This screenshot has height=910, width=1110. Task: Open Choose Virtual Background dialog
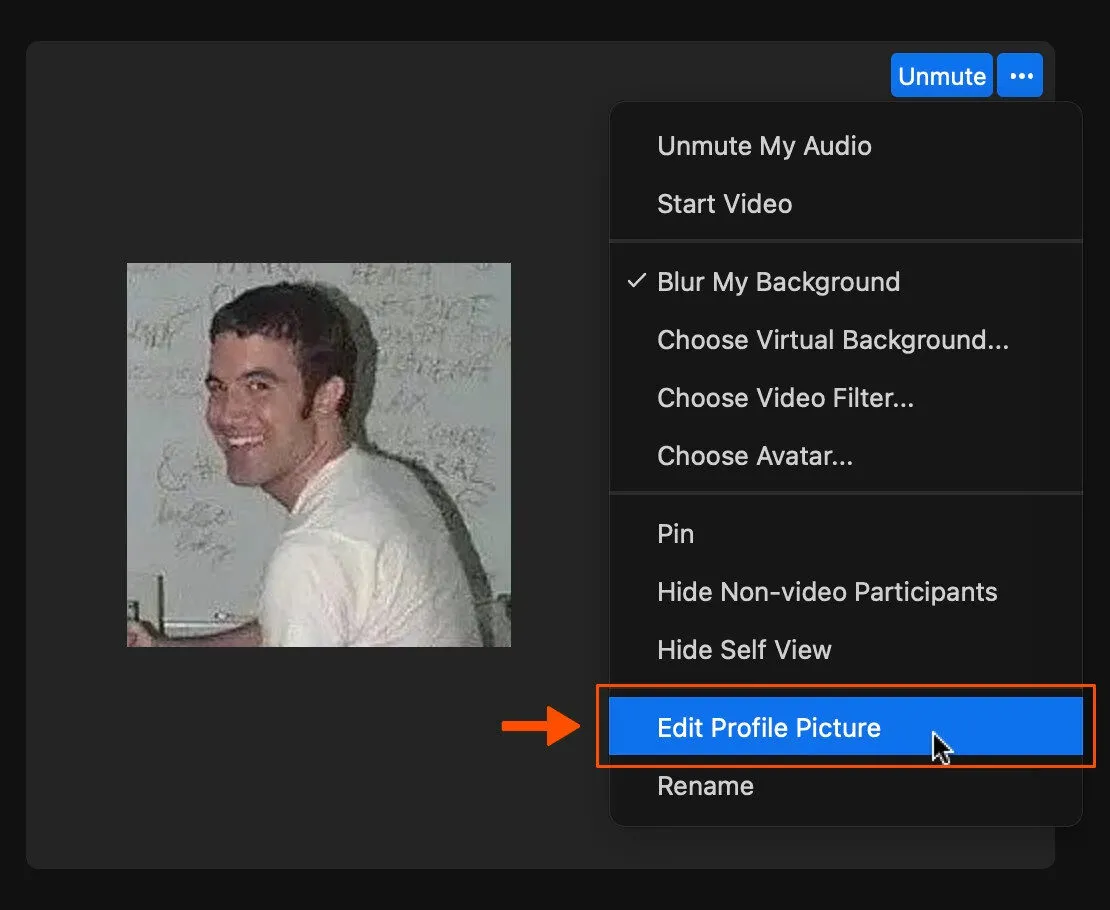[832, 340]
